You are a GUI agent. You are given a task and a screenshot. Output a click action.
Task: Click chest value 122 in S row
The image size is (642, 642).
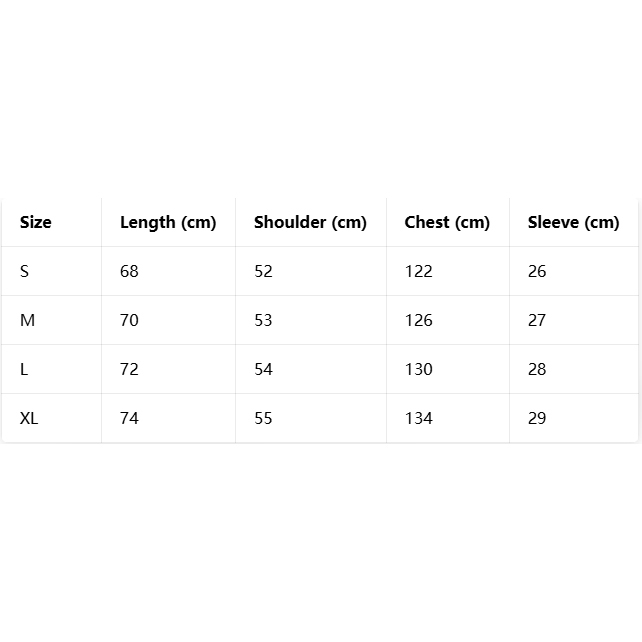click(x=418, y=271)
